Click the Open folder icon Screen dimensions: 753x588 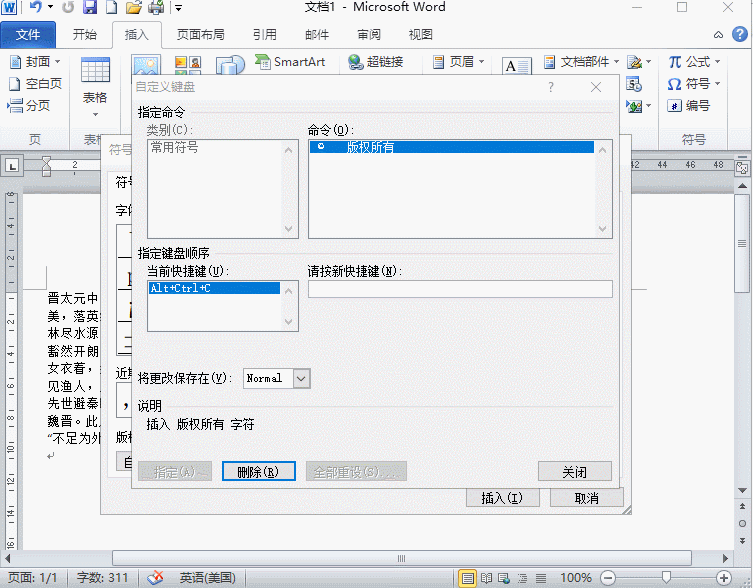pyautogui.click(x=134, y=7)
